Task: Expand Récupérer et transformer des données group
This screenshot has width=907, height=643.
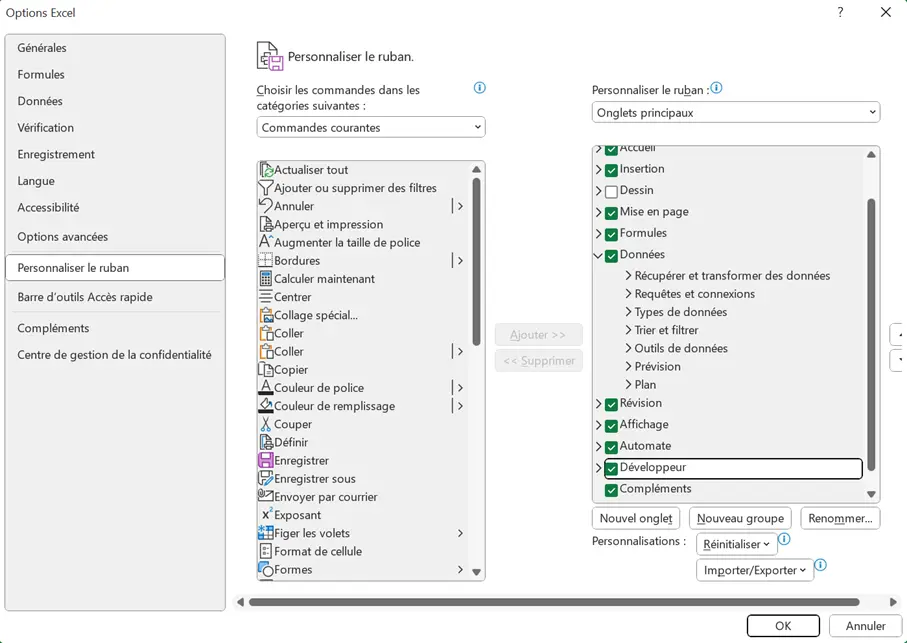Action: (628, 276)
